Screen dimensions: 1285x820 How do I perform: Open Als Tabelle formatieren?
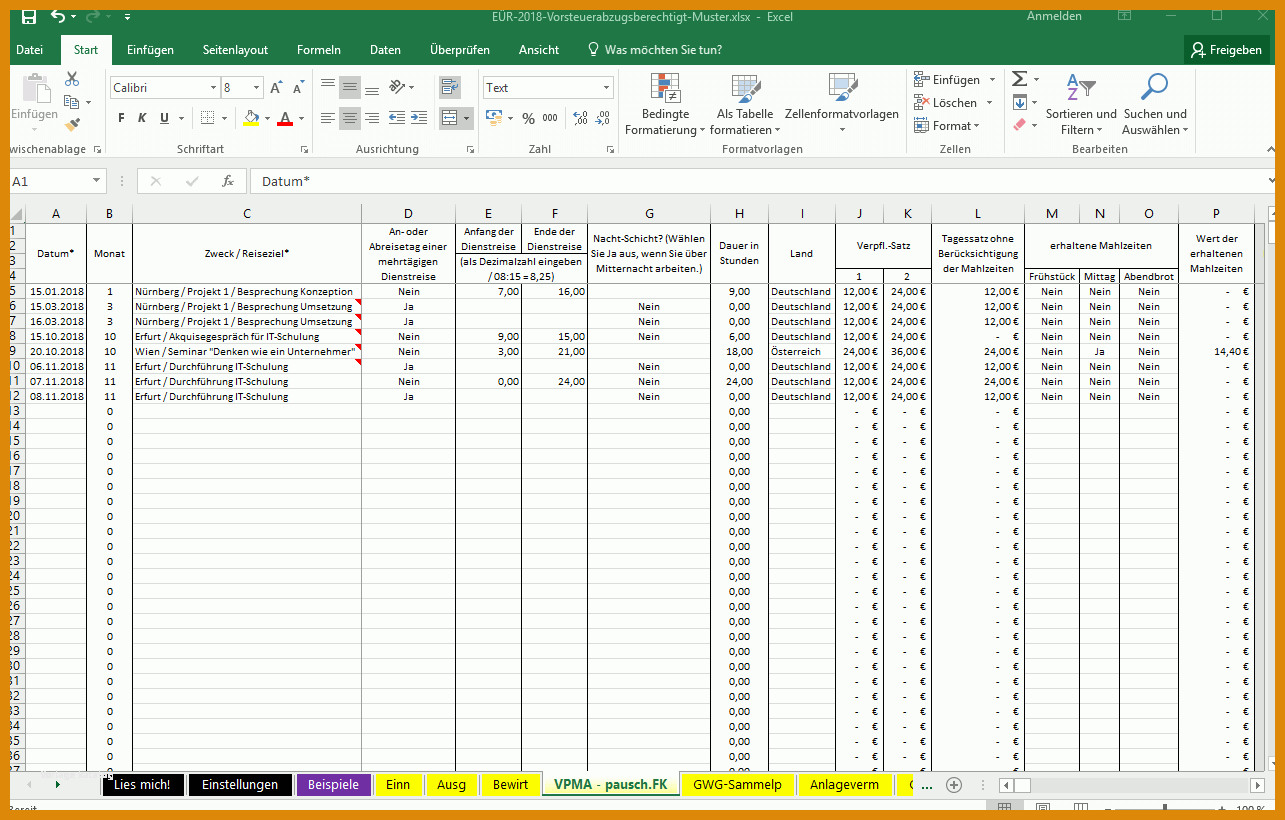[745, 105]
